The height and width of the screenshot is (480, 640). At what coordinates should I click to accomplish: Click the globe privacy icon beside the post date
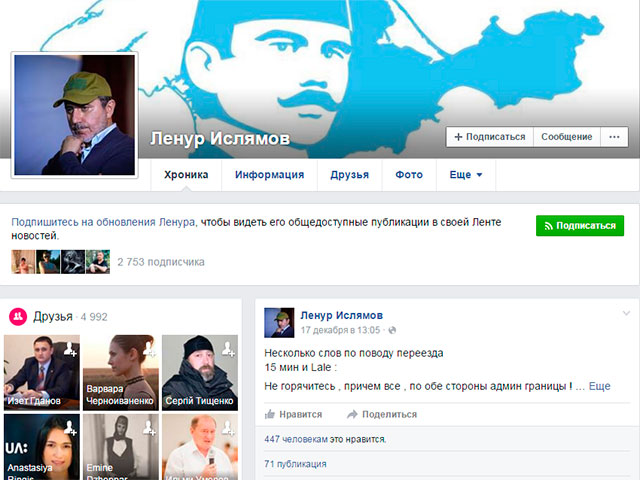tap(391, 330)
